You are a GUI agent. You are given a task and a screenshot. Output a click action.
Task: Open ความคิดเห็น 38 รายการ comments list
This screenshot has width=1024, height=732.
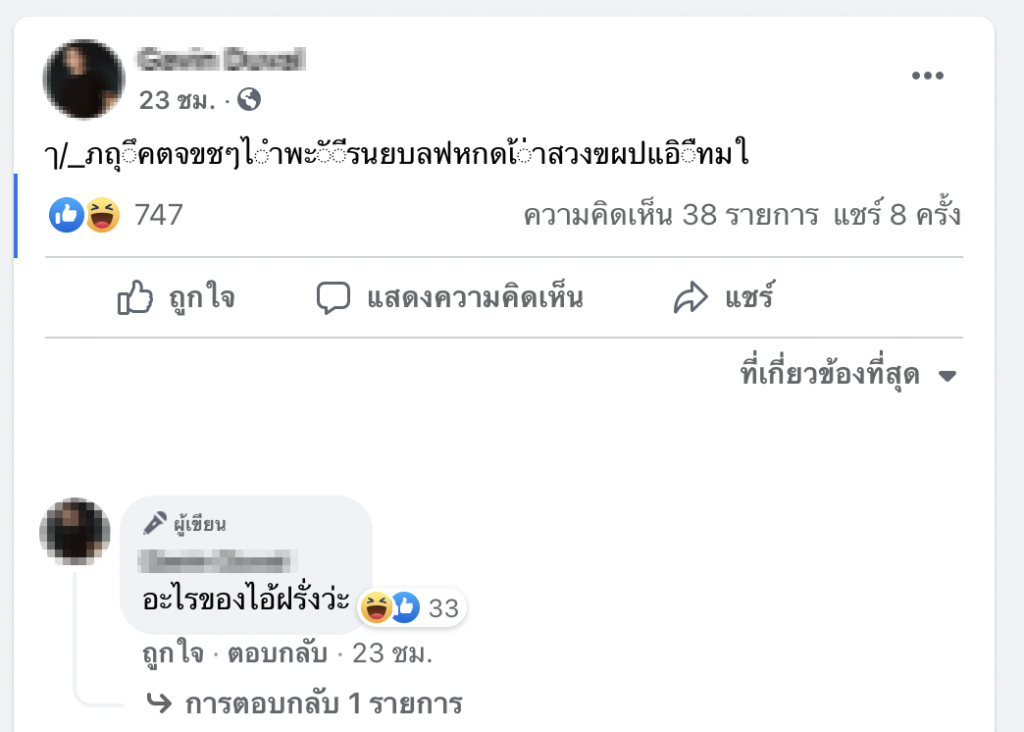[x=670, y=214]
